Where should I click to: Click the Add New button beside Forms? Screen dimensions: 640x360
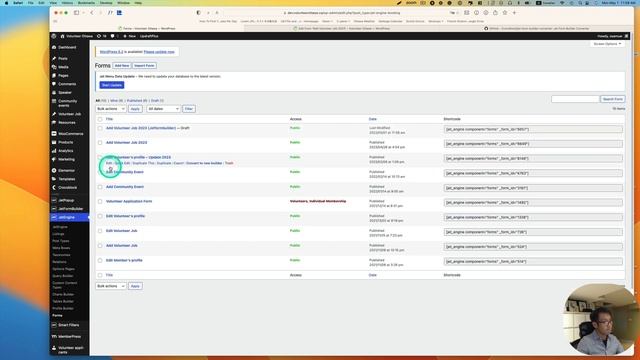pyautogui.click(x=122, y=66)
